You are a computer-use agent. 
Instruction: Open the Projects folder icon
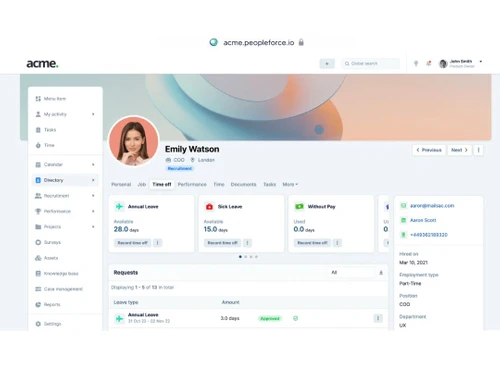coord(38,227)
